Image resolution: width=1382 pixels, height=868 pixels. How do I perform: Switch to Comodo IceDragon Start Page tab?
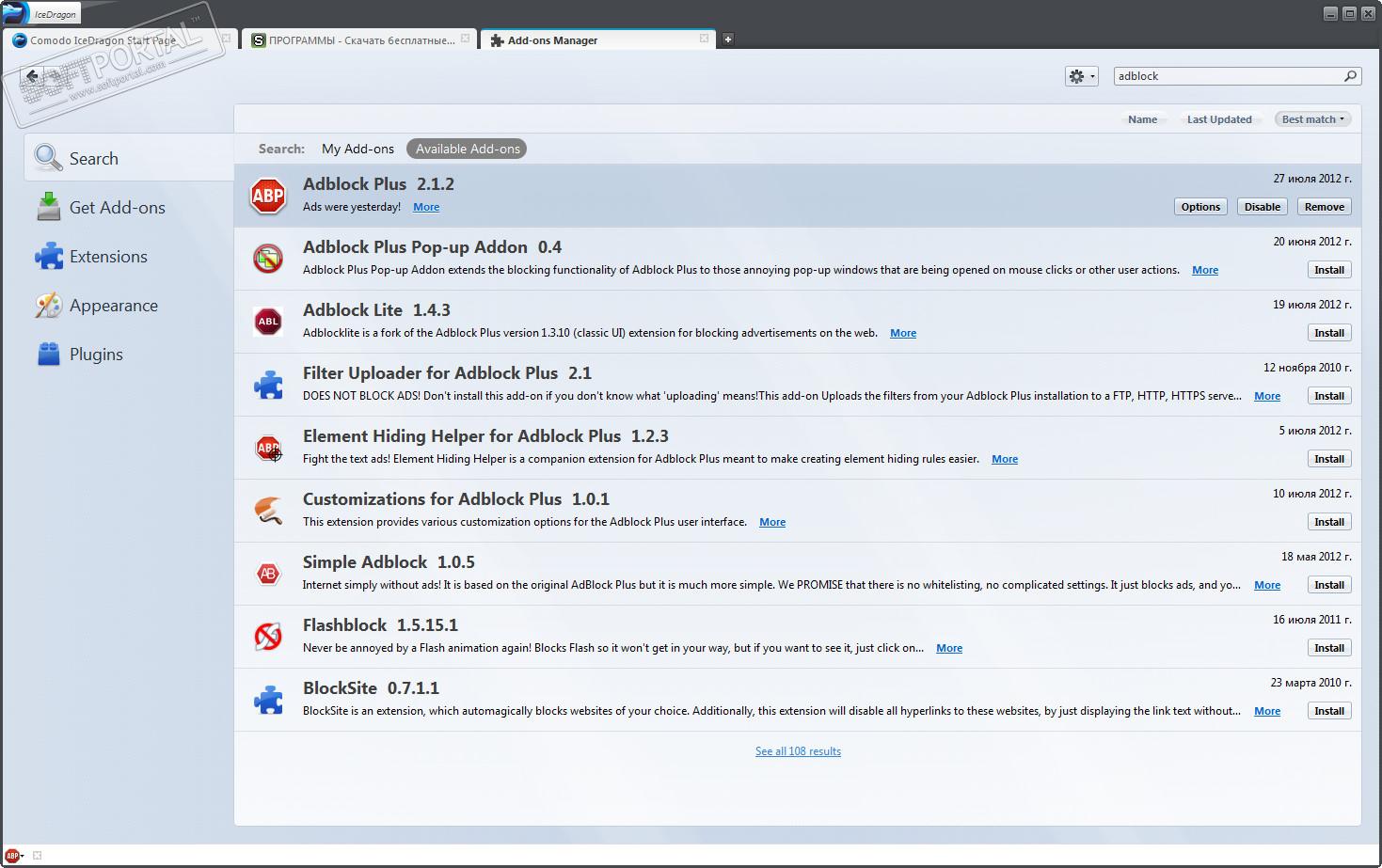click(x=120, y=39)
